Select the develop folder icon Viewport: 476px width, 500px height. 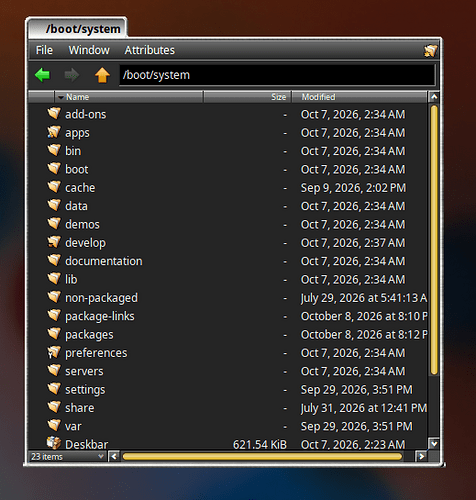click(x=54, y=242)
